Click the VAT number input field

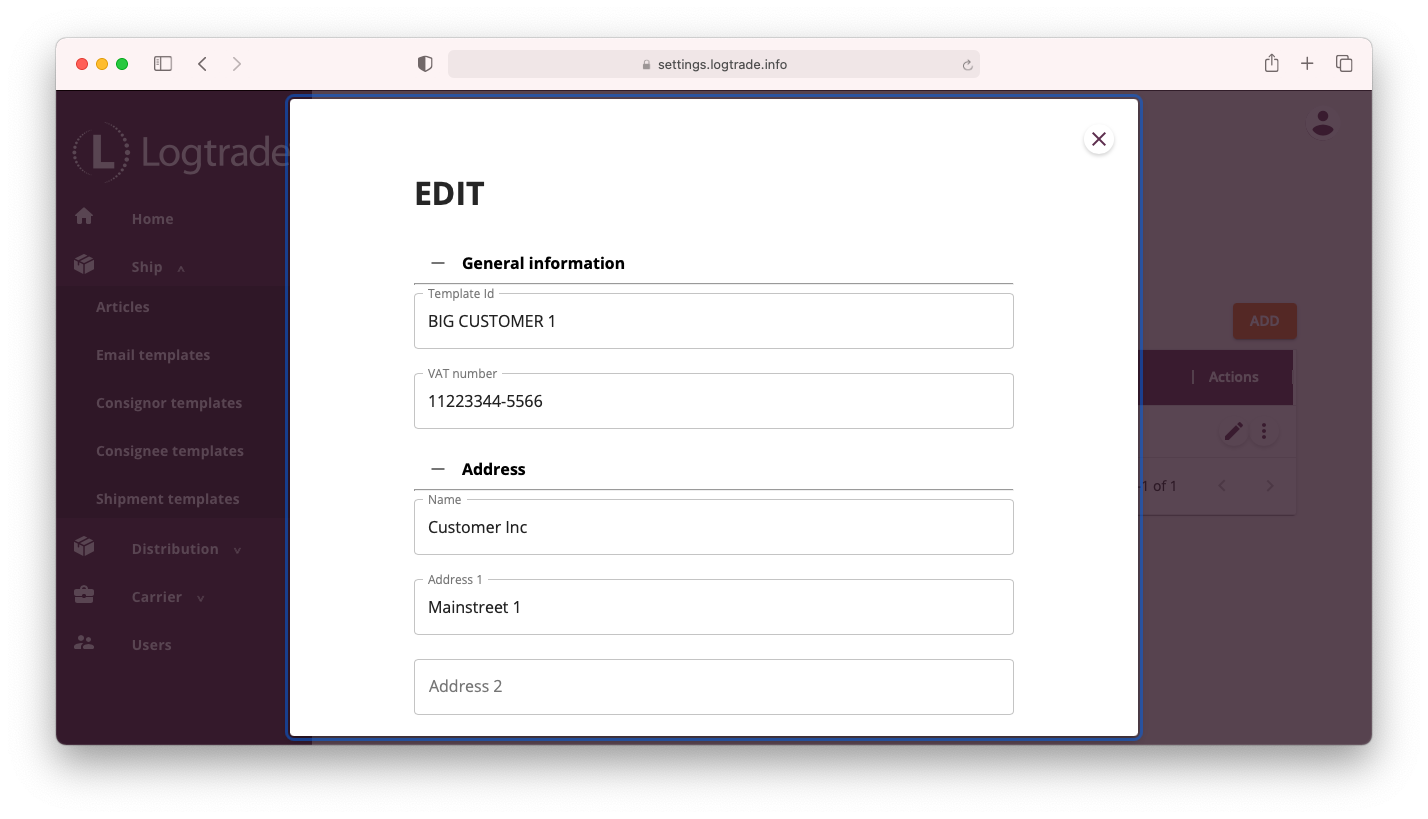coord(713,401)
